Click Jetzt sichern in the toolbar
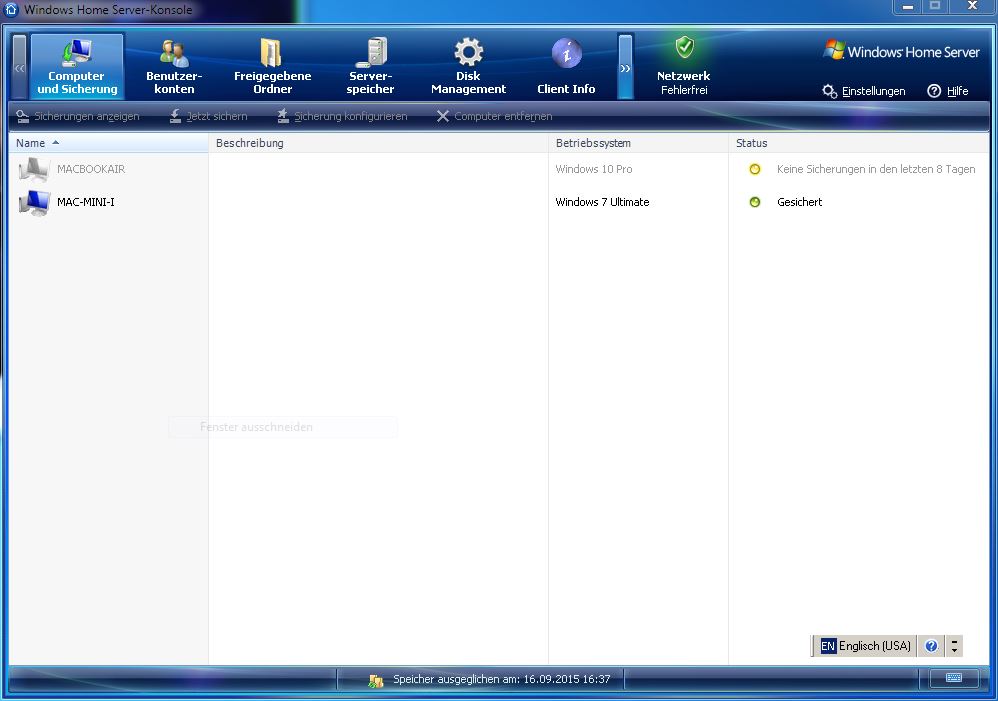The image size is (998, 701). 208,116
